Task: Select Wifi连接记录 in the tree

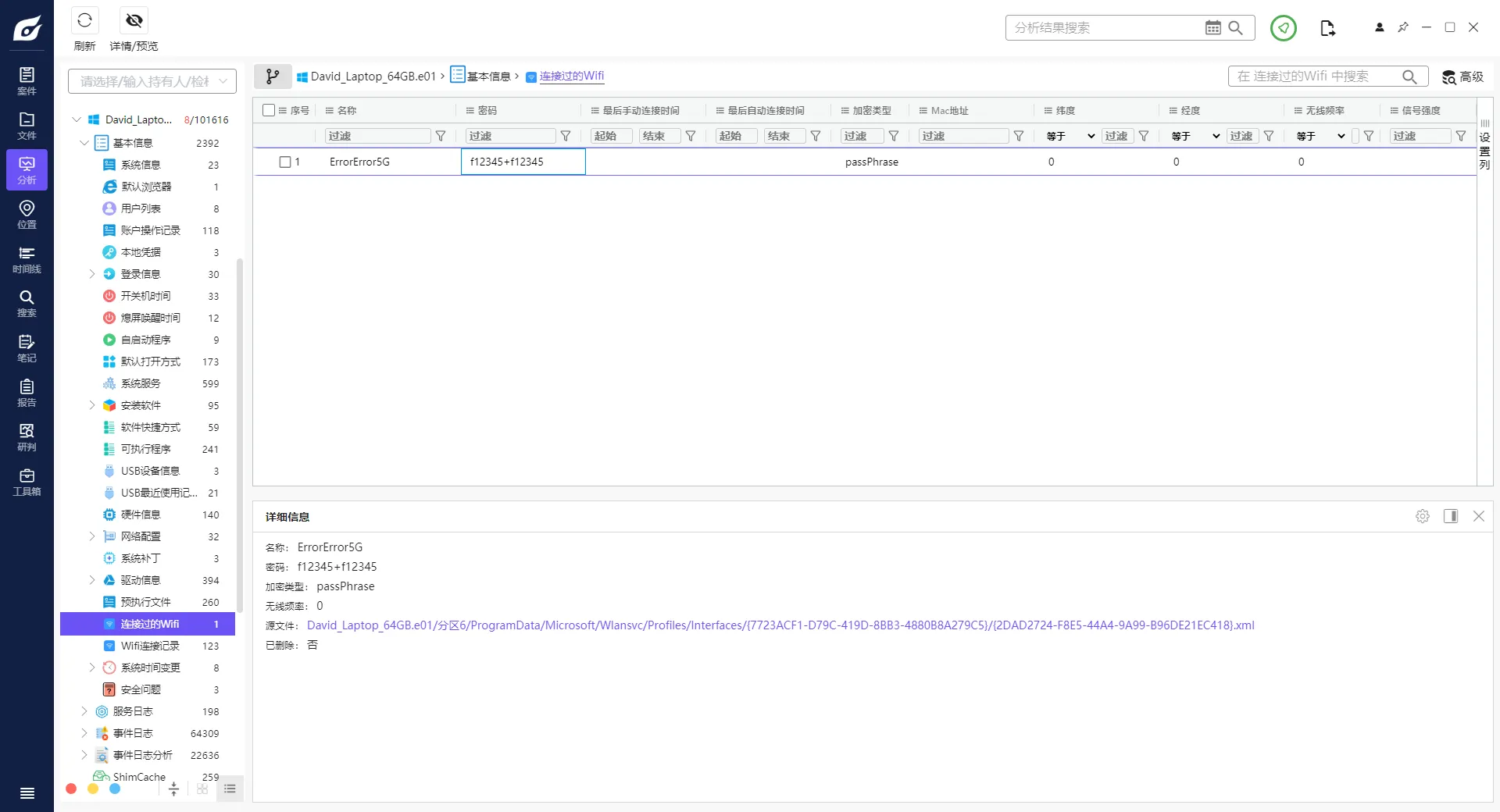Action: tap(150, 646)
